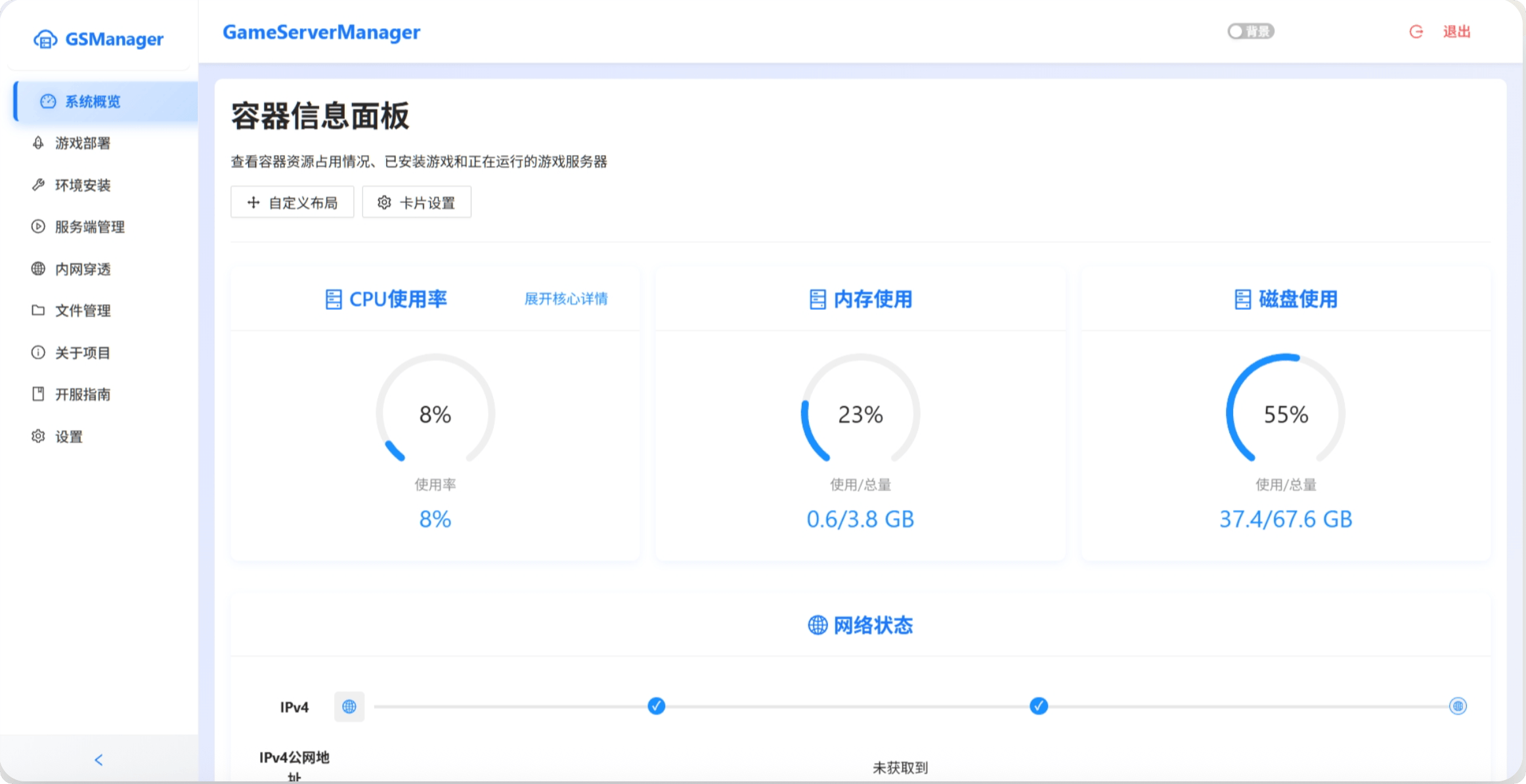Click the red logout icon
The height and width of the screenshot is (784, 1526).
1416,32
